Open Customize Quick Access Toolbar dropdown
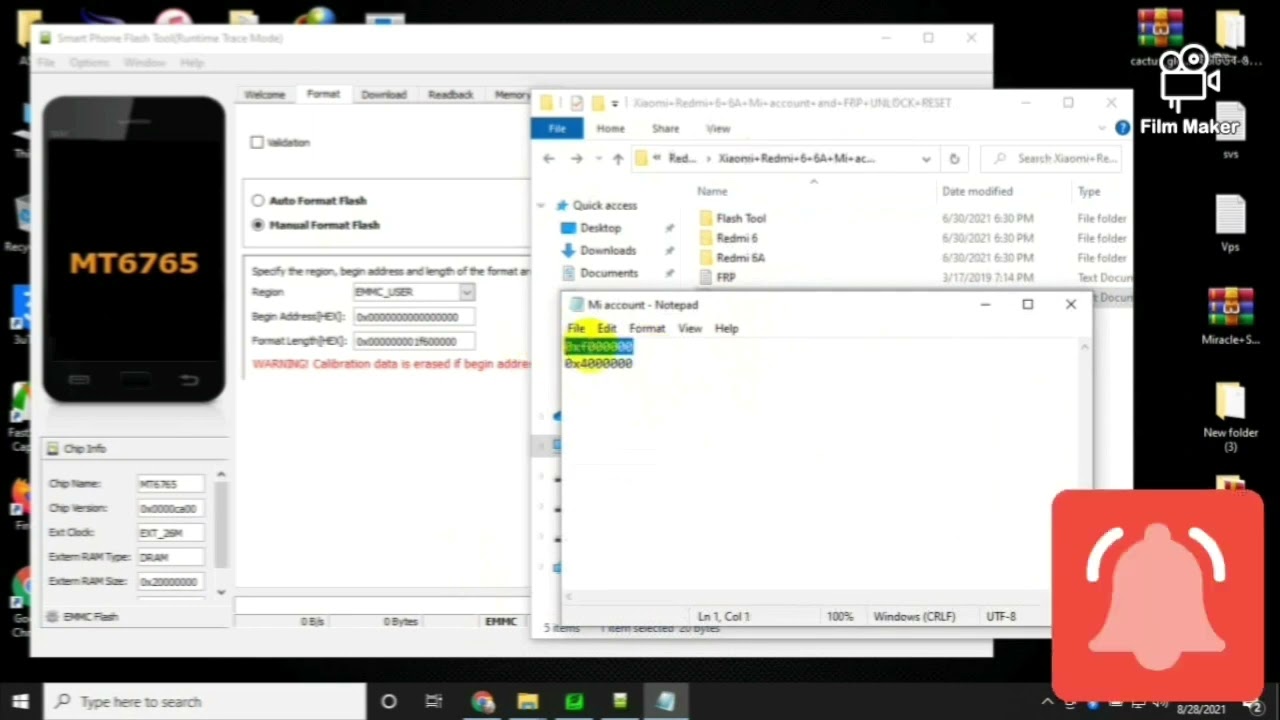 tap(615, 102)
